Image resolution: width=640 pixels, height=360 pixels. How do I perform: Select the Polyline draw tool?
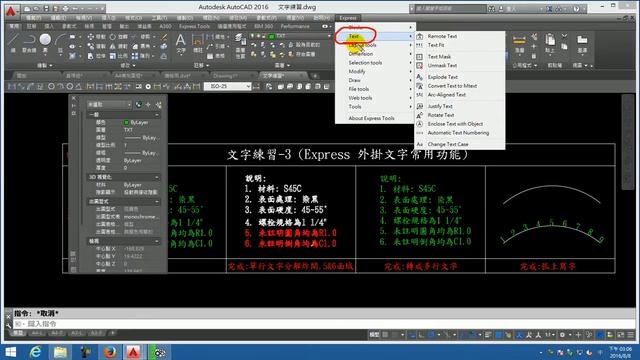(29, 43)
